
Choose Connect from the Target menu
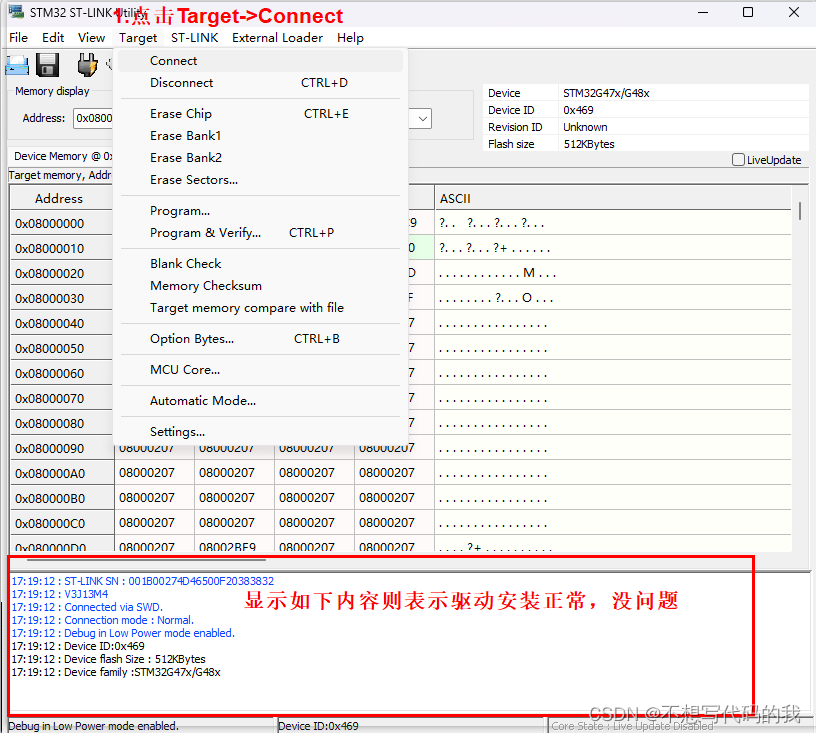tap(260, 61)
